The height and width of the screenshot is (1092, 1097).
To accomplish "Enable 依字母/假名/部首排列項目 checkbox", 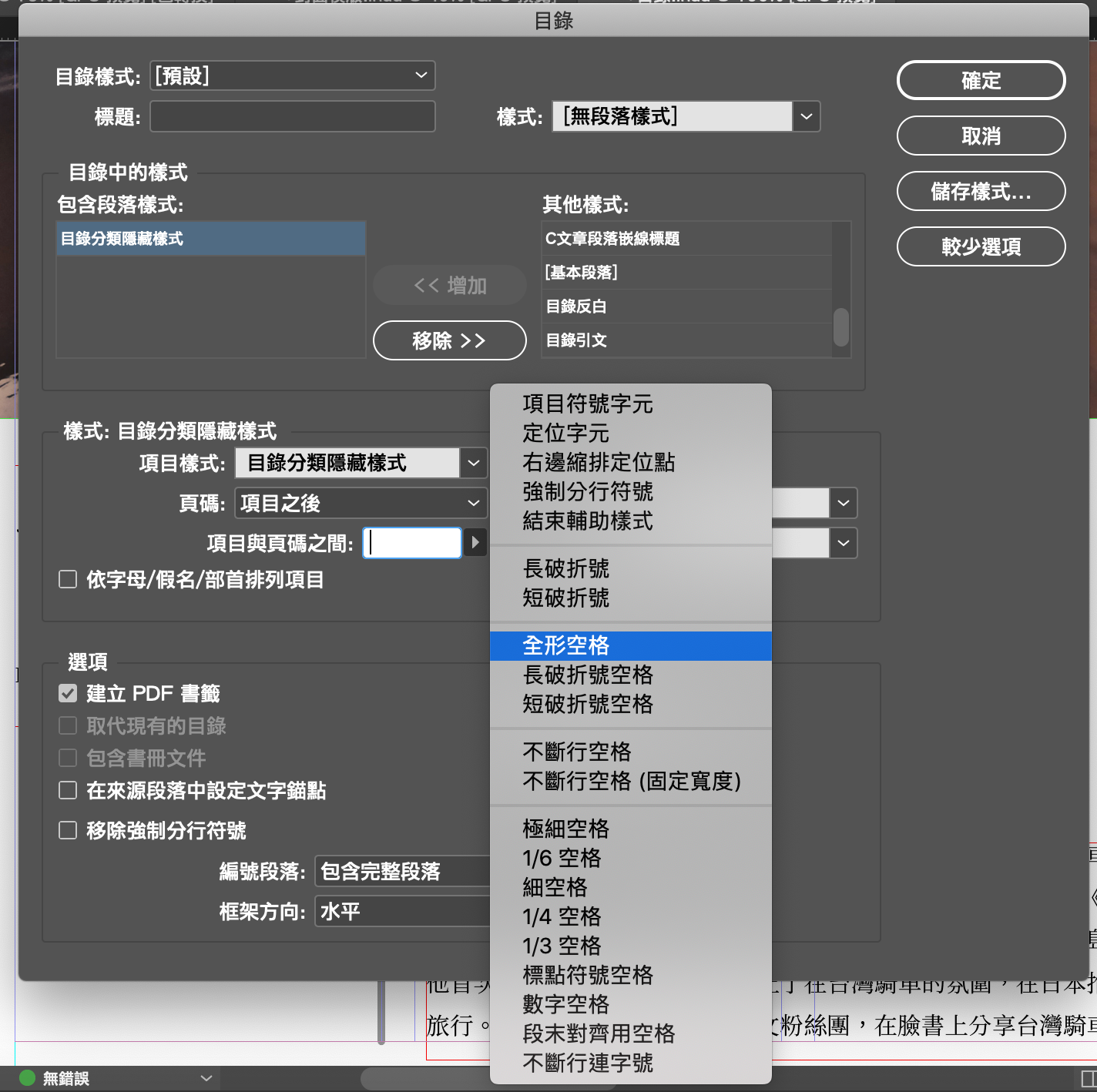I will point(68,579).
